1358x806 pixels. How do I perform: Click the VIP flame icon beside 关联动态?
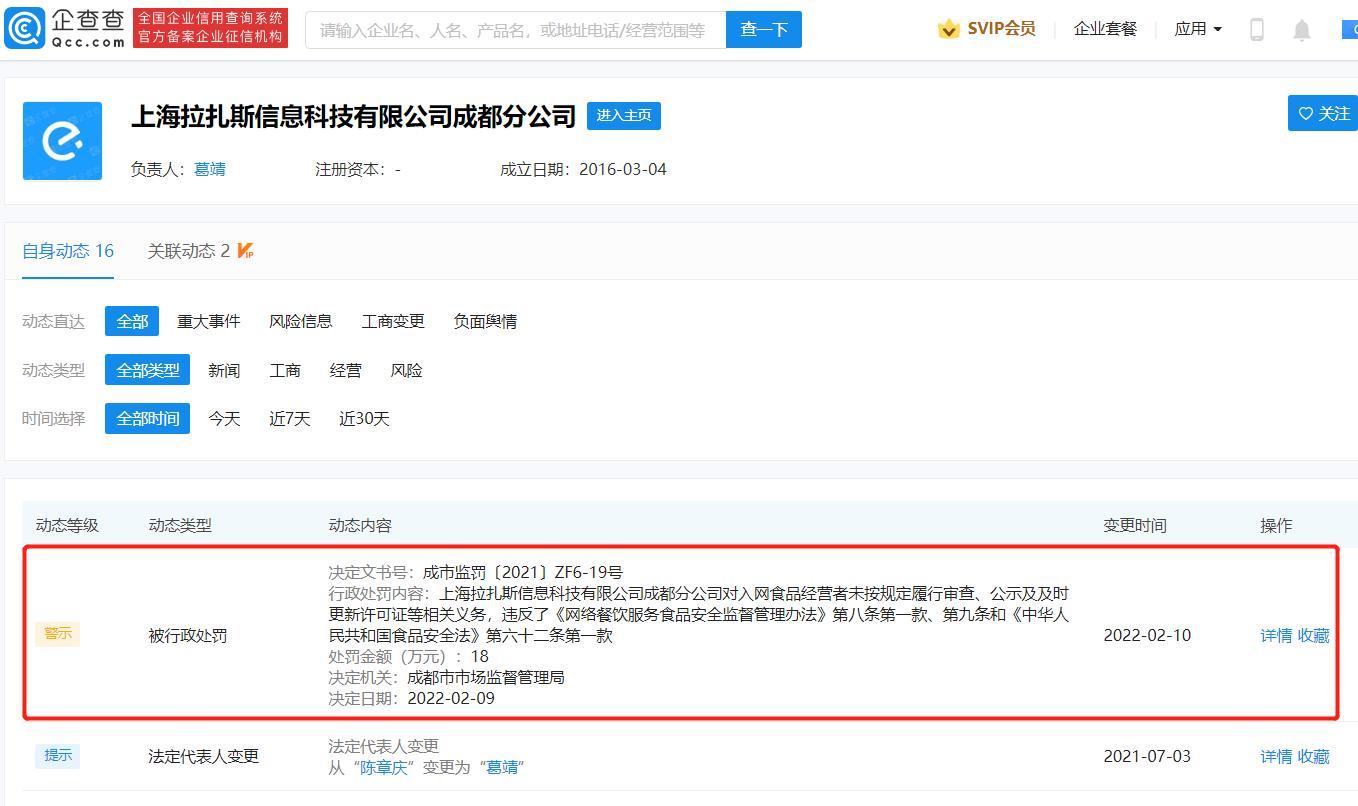245,248
